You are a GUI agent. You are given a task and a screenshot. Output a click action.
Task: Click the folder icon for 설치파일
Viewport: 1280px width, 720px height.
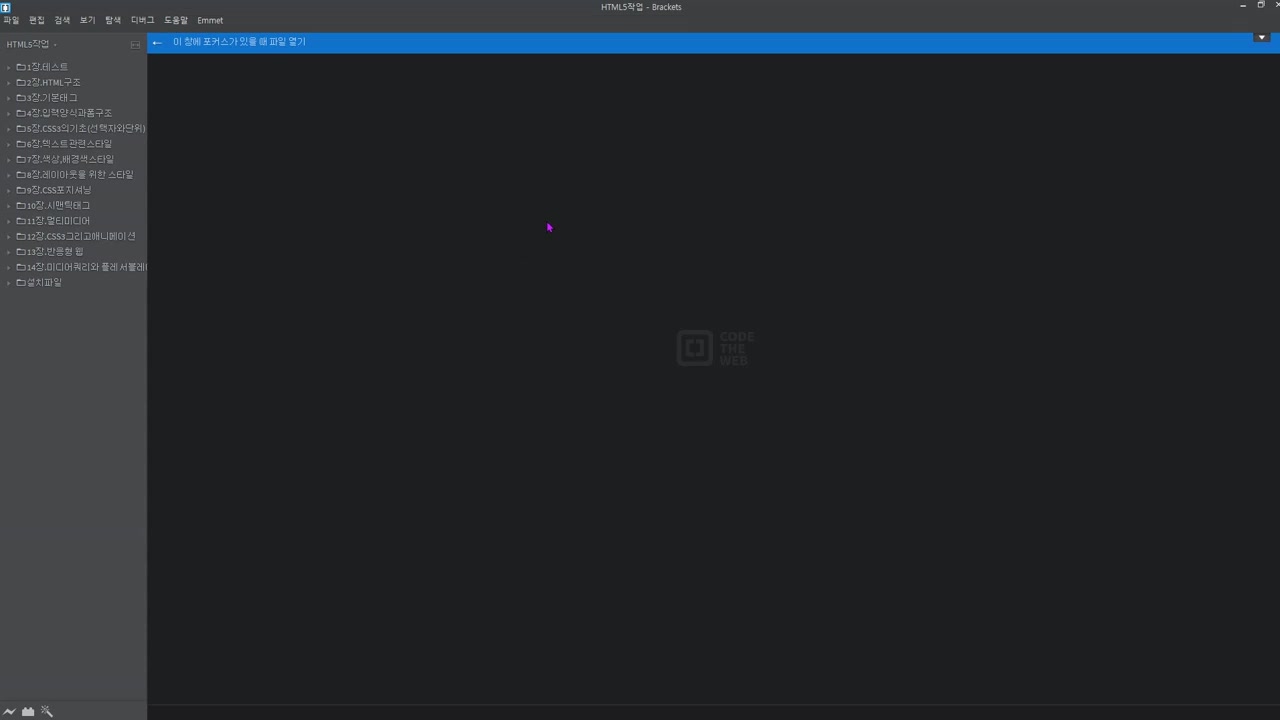pyautogui.click(x=21, y=283)
